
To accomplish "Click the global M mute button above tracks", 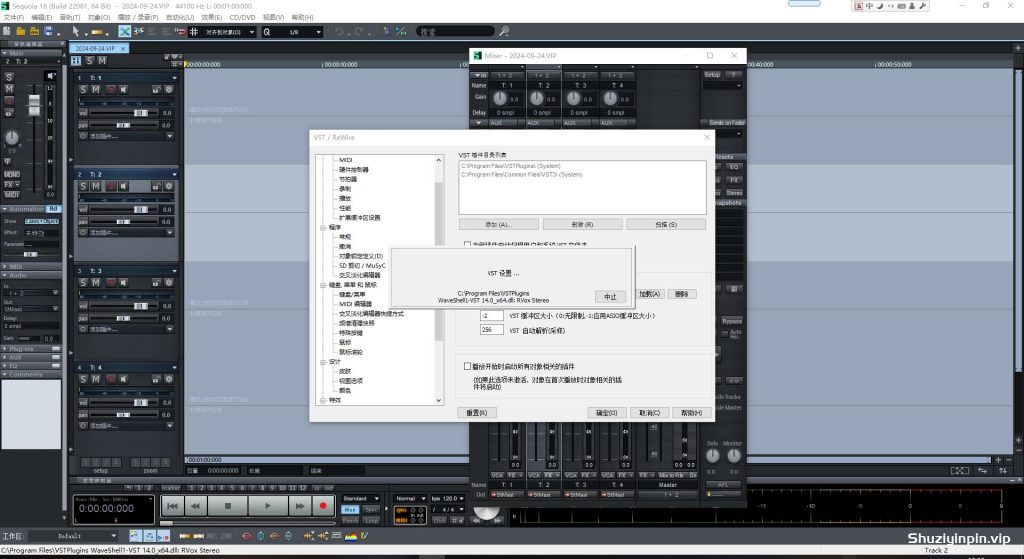I will click(x=102, y=61).
